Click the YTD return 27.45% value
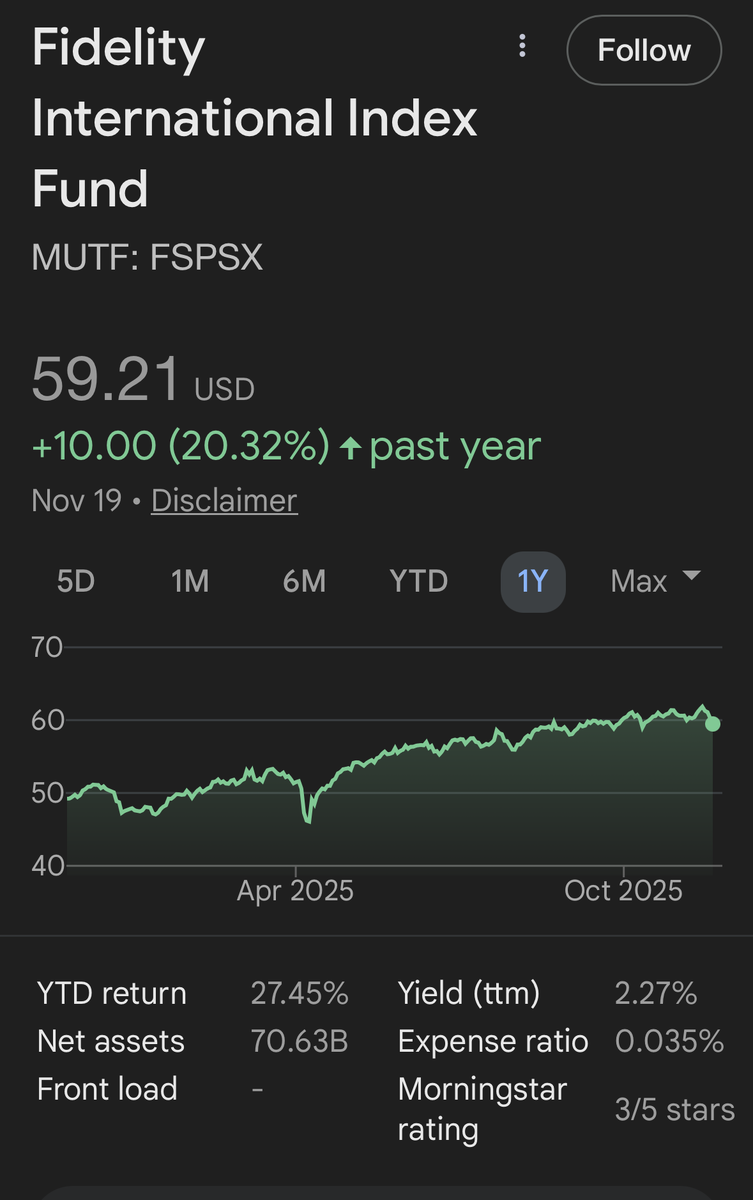753x1200 pixels. point(299,993)
